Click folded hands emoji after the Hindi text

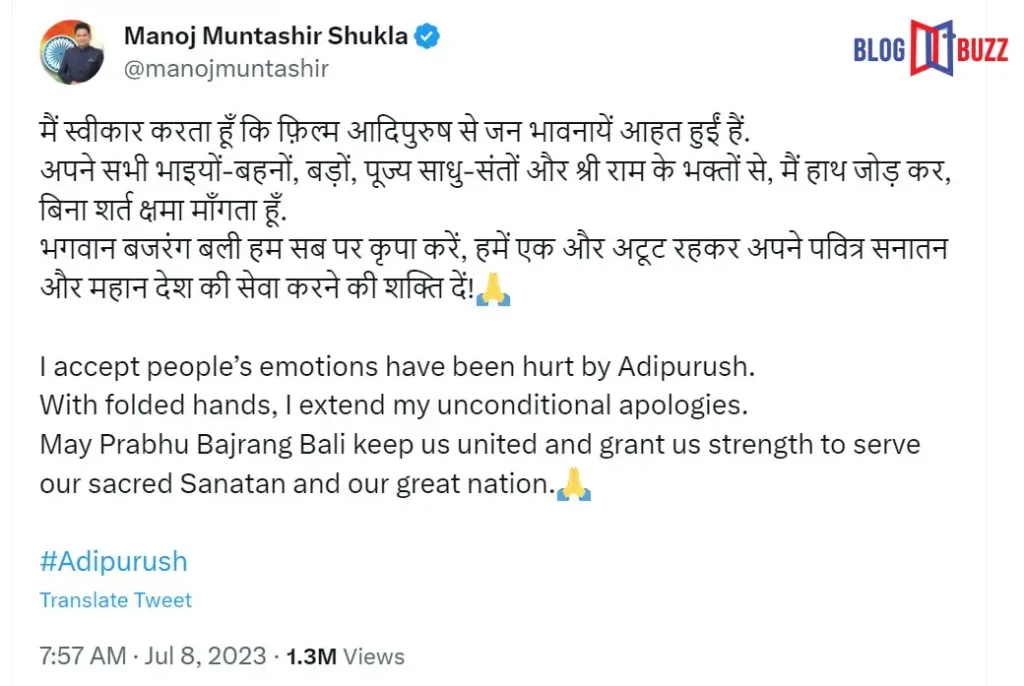coord(493,289)
